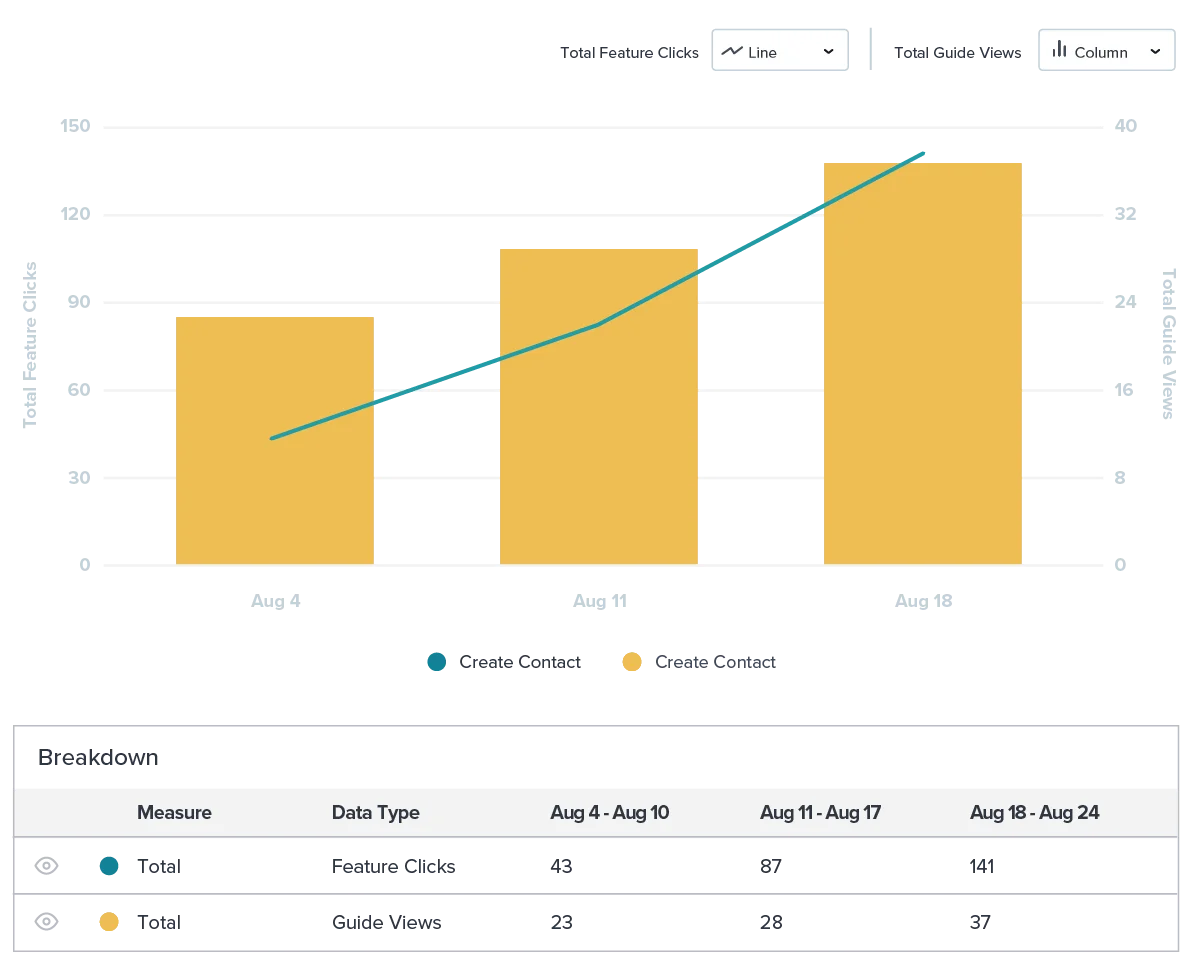
Task: Click the Aug 11 - Aug 17 column header
Action: [820, 812]
